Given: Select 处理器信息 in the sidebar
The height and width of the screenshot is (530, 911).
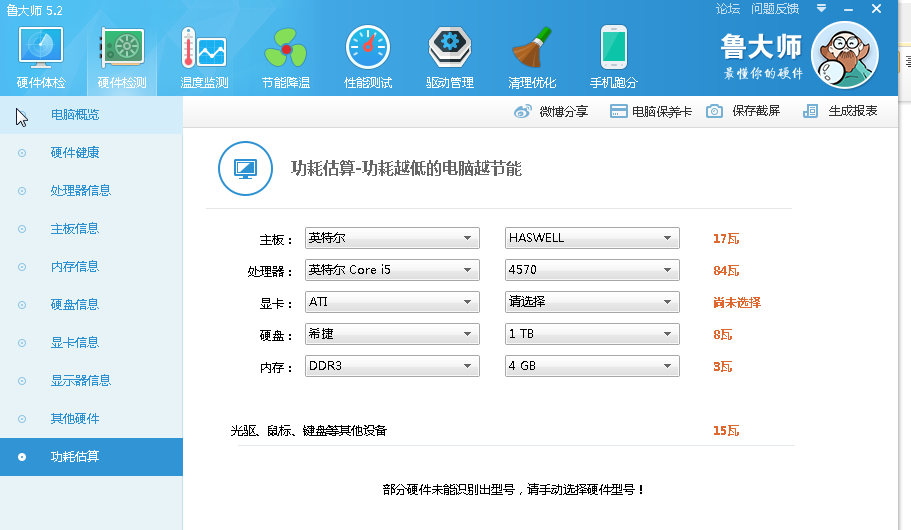Looking at the screenshot, I should tap(80, 190).
